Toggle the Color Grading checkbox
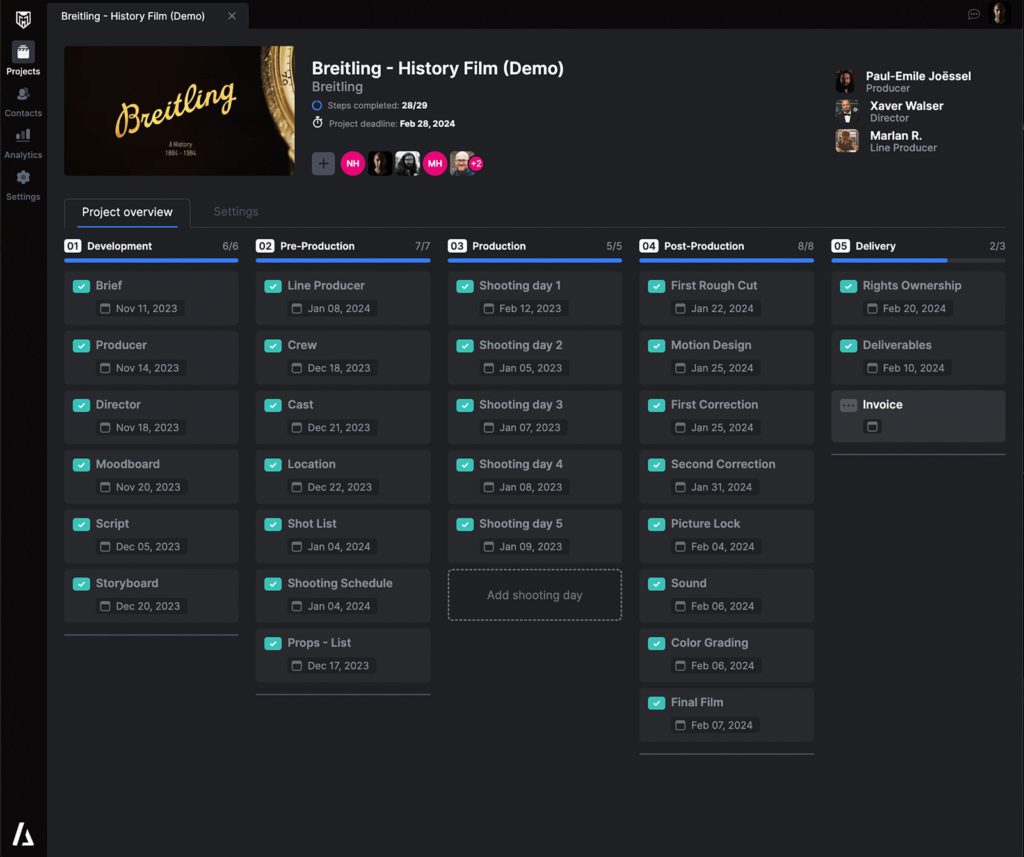Image resolution: width=1024 pixels, height=857 pixels. (x=656, y=643)
